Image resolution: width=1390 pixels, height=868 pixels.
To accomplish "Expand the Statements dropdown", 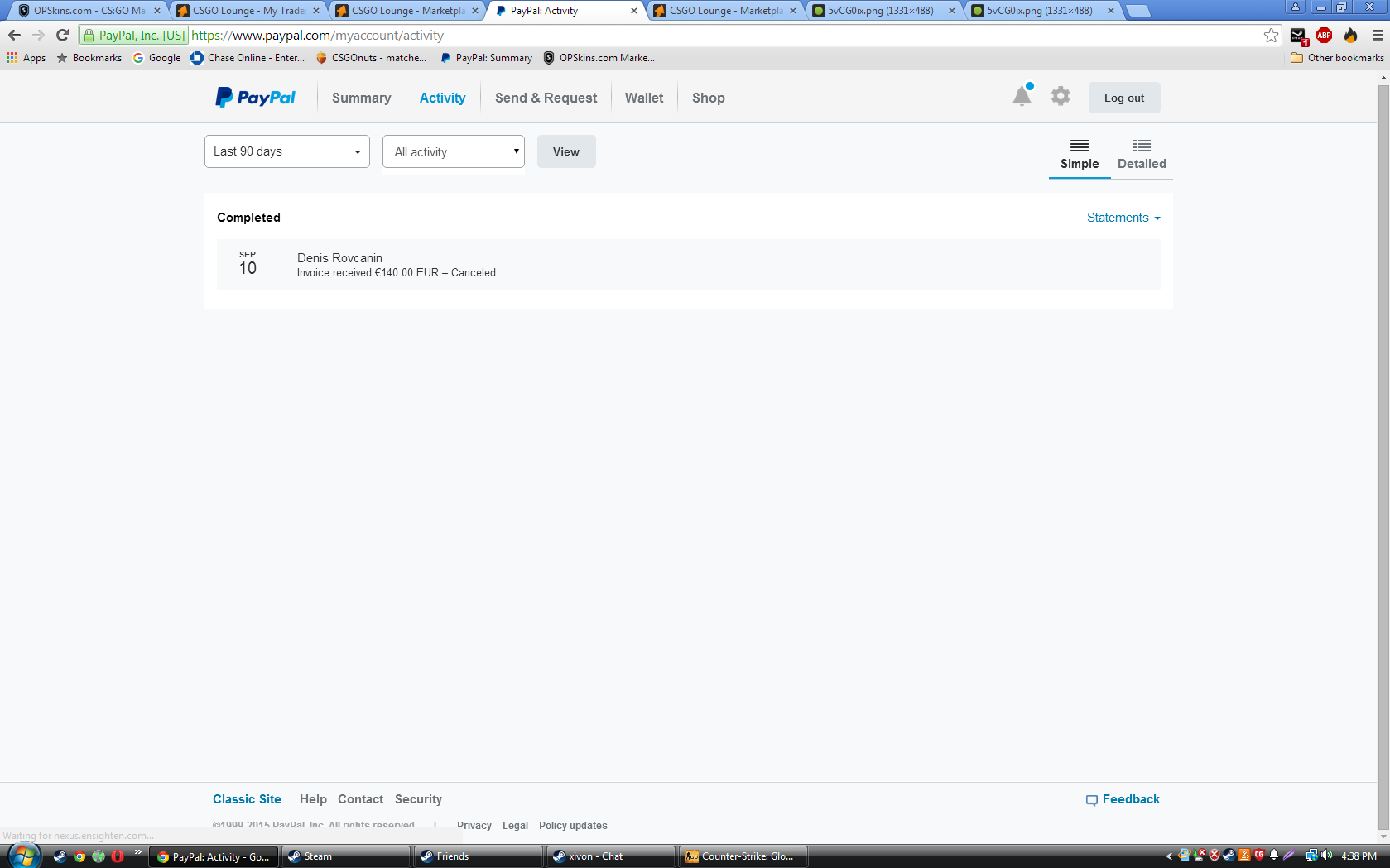I will point(1123,218).
